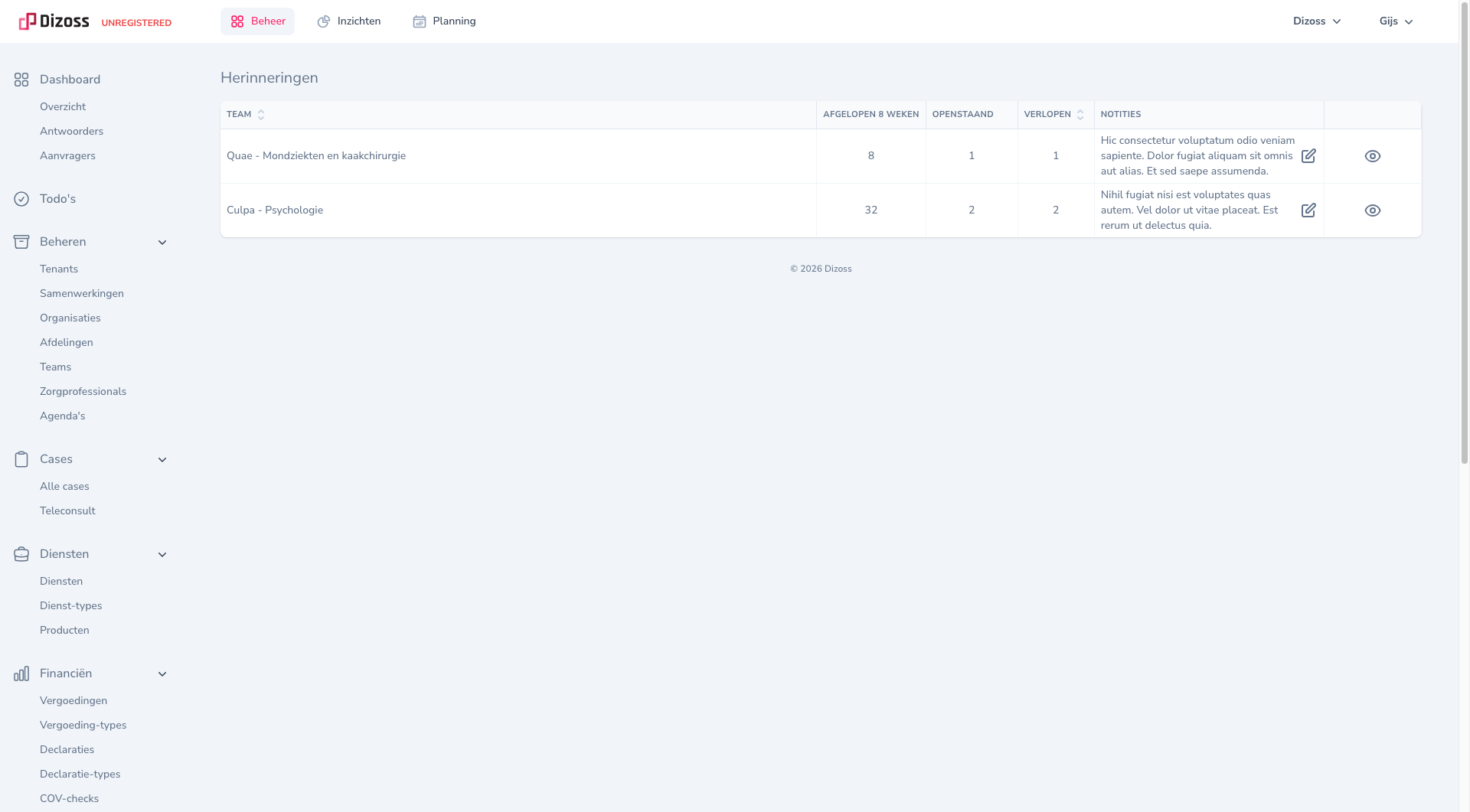
Task: View details of Quae team via eye icon
Action: [1372, 156]
